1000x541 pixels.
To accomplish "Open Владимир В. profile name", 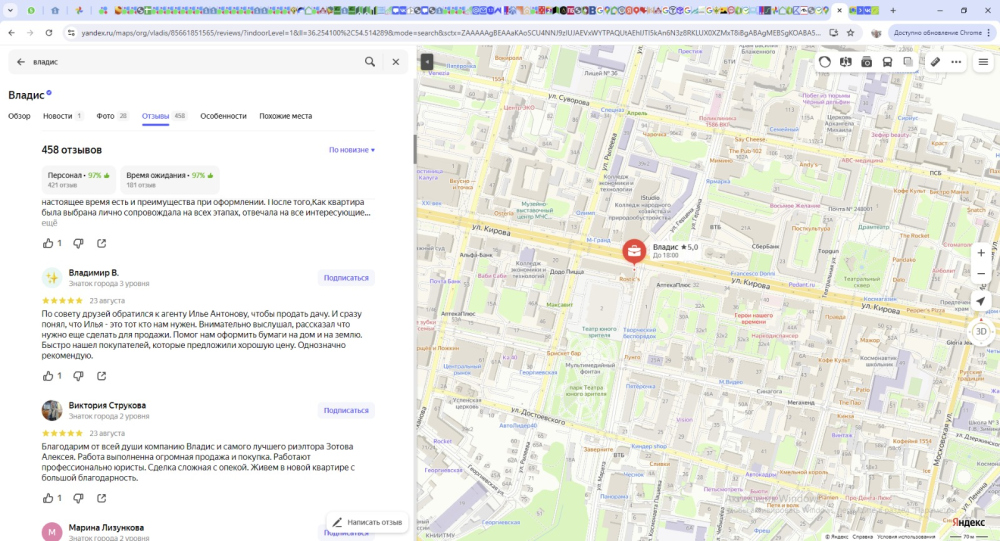I will [94, 272].
